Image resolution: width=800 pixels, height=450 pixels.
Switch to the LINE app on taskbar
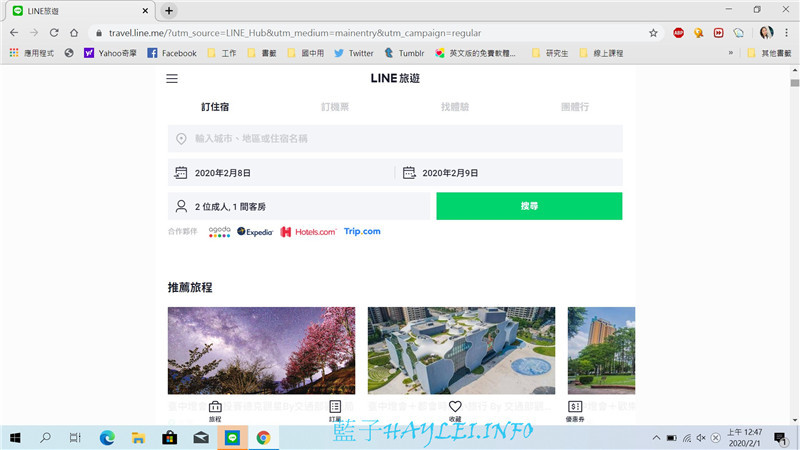click(x=233, y=438)
